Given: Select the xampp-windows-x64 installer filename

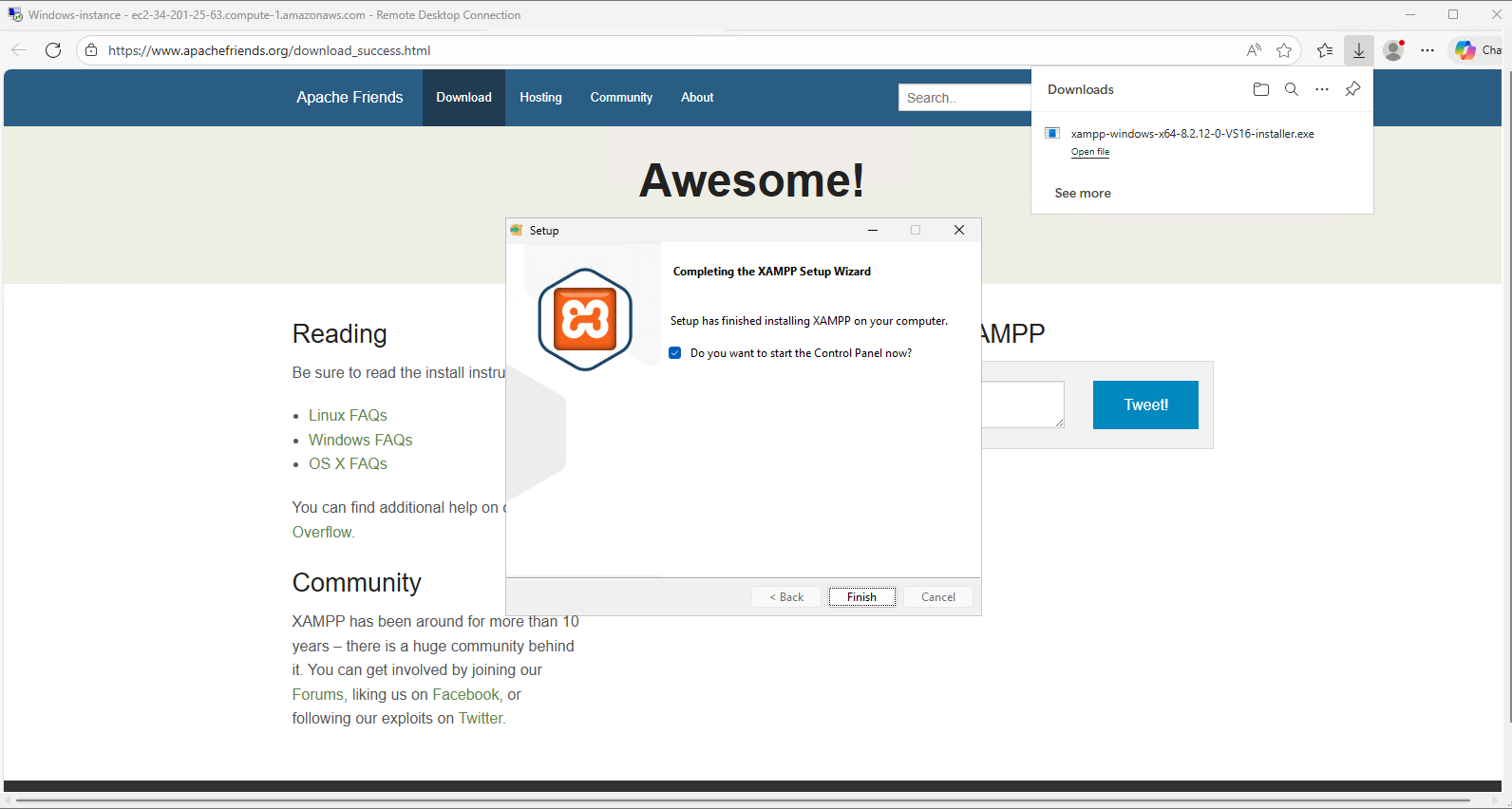Looking at the screenshot, I should pos(1193,134).
